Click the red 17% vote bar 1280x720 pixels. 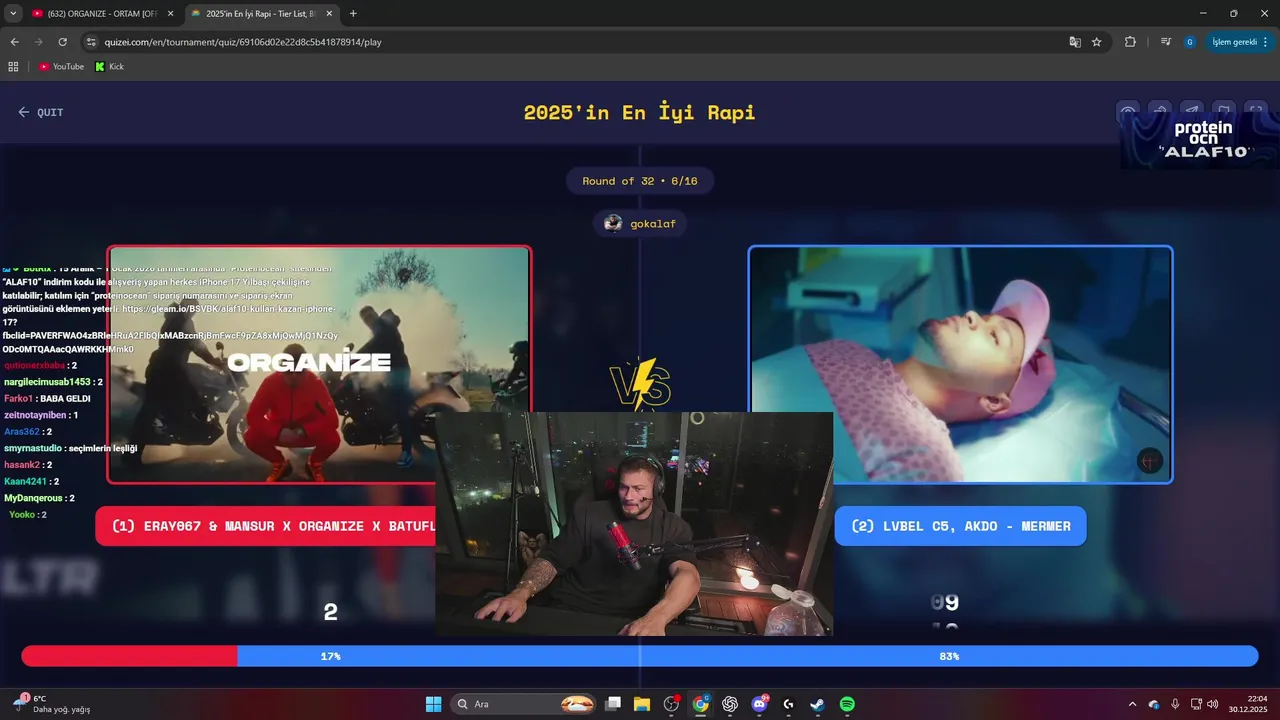point(129,656)
